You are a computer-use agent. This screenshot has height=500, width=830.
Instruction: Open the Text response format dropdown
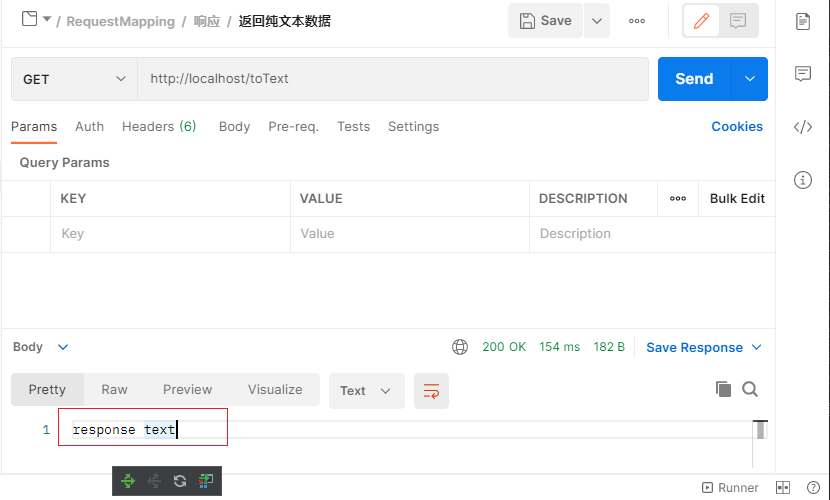click(x=366, y=391)
